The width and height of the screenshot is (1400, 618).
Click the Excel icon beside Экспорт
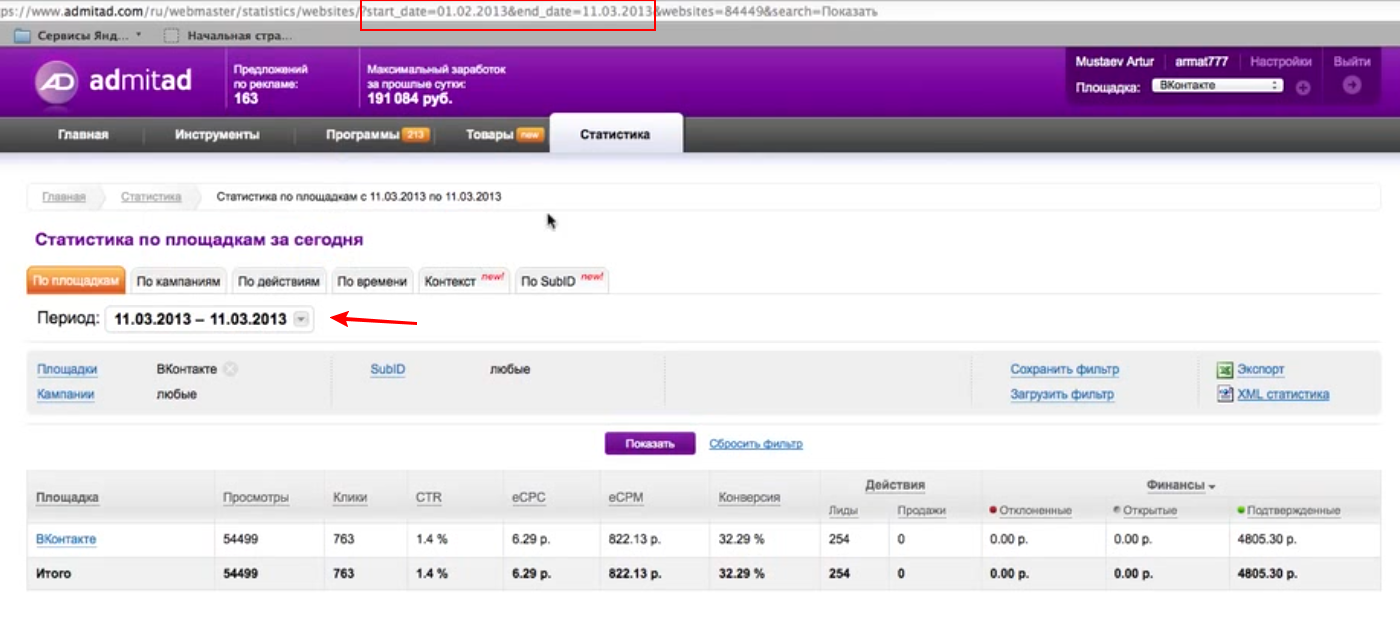point(1225,370)
